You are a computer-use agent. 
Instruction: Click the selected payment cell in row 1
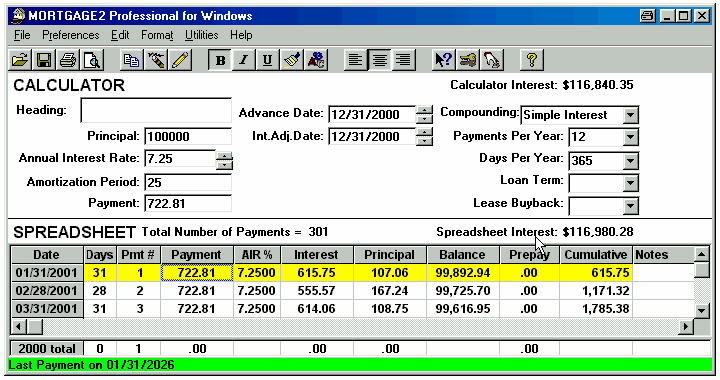point(197,273)
